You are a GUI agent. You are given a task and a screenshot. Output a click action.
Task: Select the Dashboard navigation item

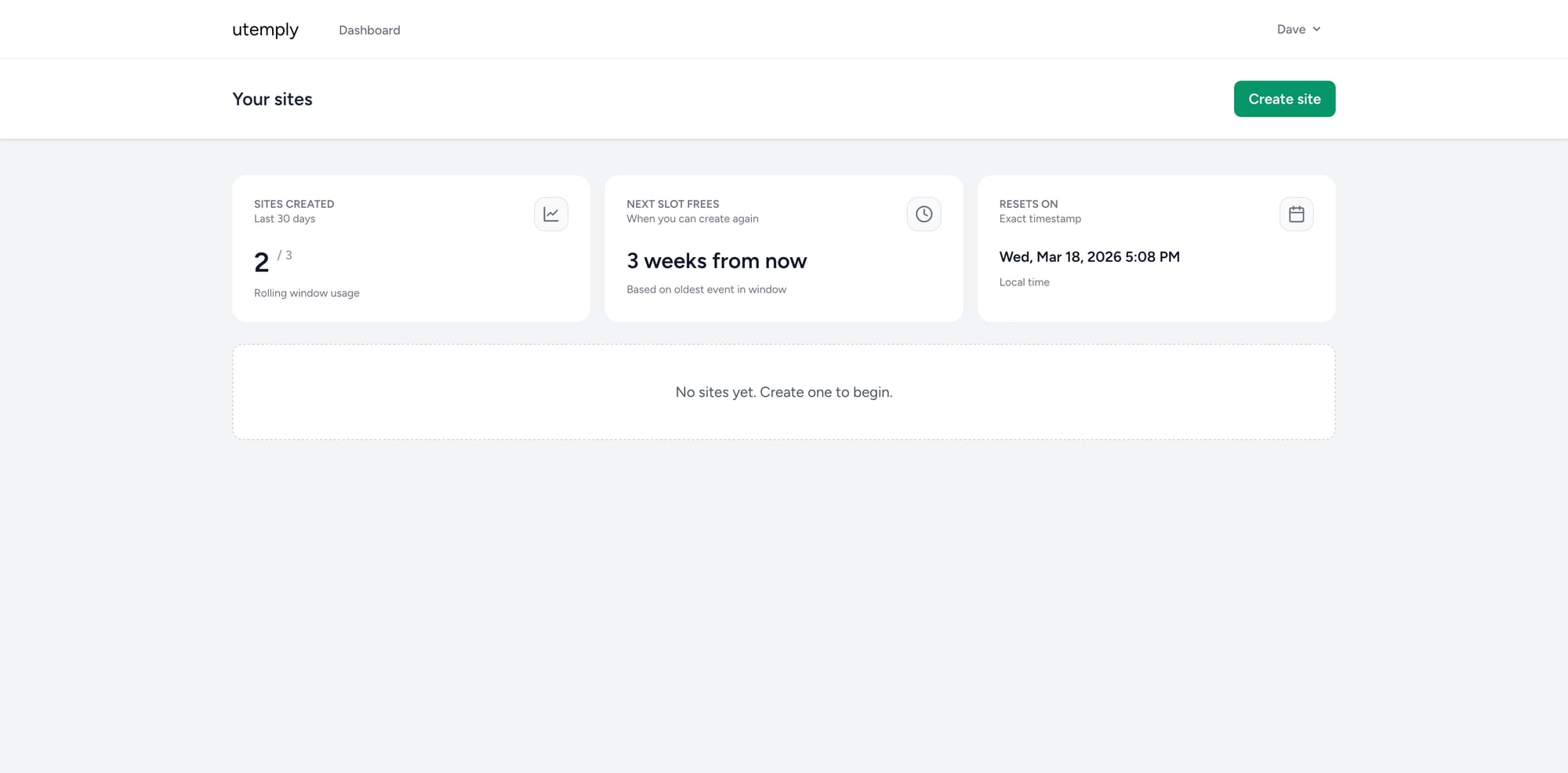tap(369, 30)
